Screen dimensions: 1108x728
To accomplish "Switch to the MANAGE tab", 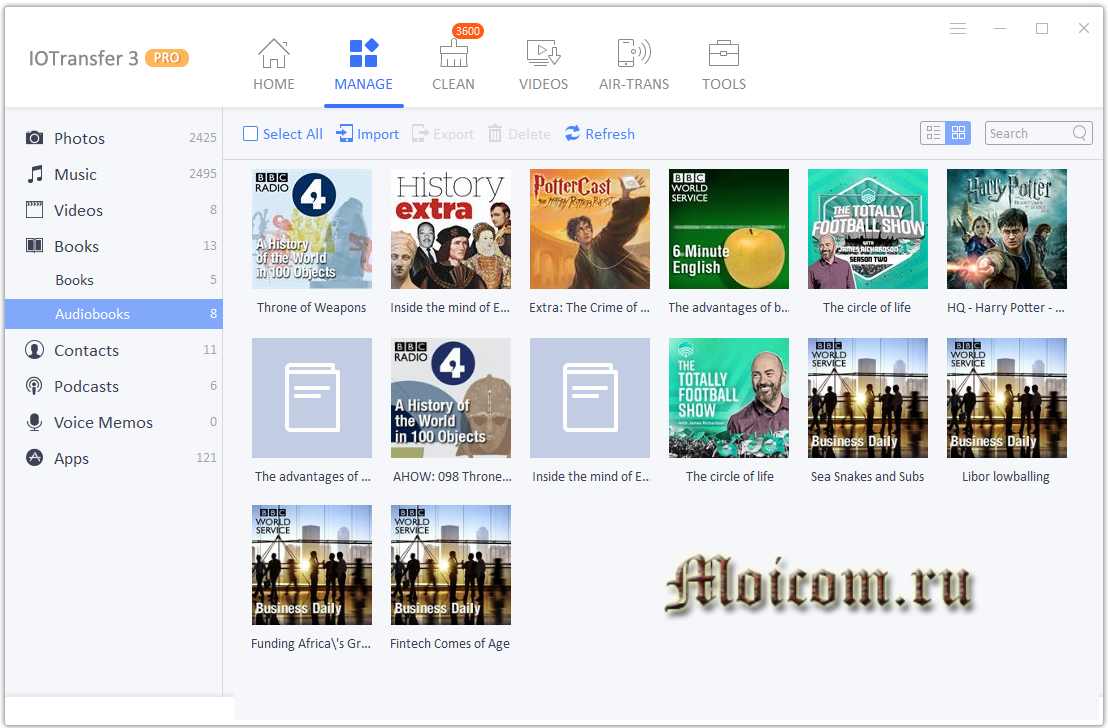I will 363,63.
